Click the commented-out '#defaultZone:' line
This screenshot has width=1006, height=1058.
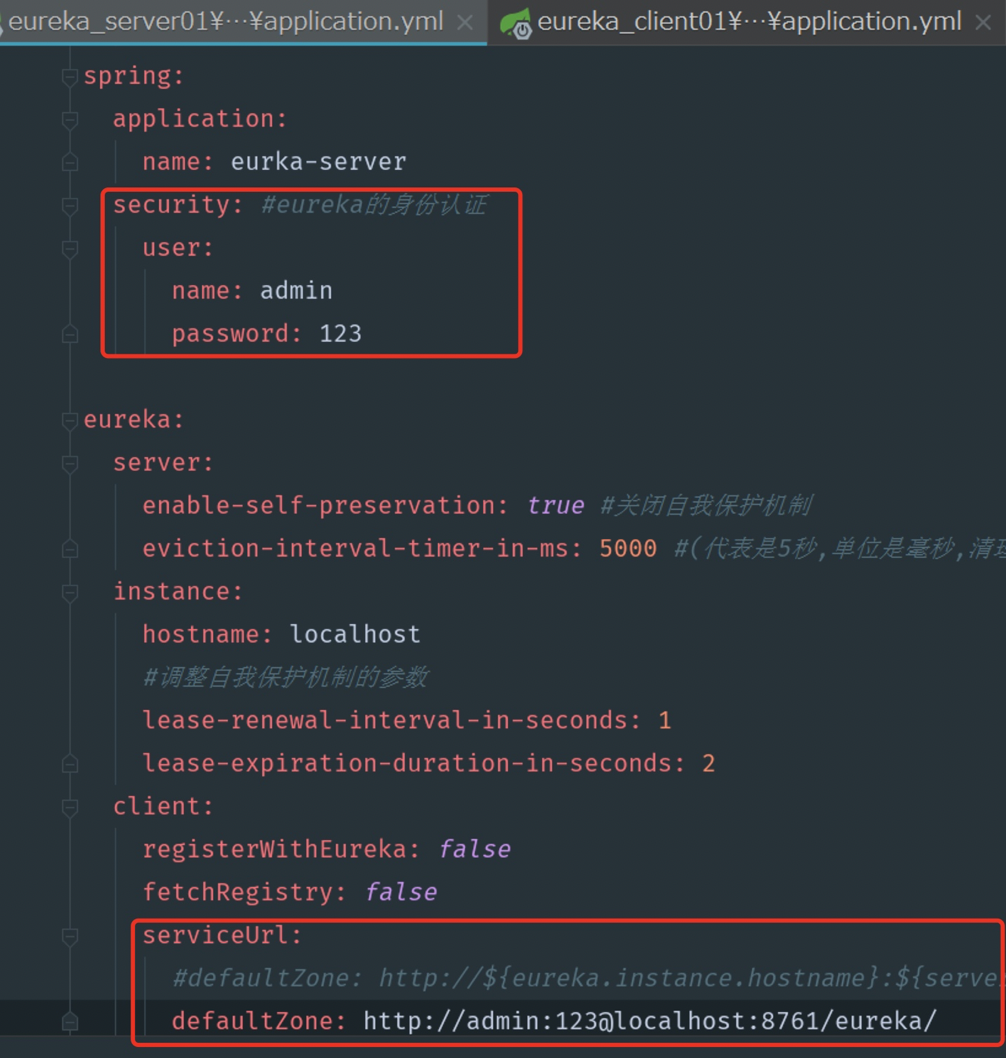(x=588, y=978)
